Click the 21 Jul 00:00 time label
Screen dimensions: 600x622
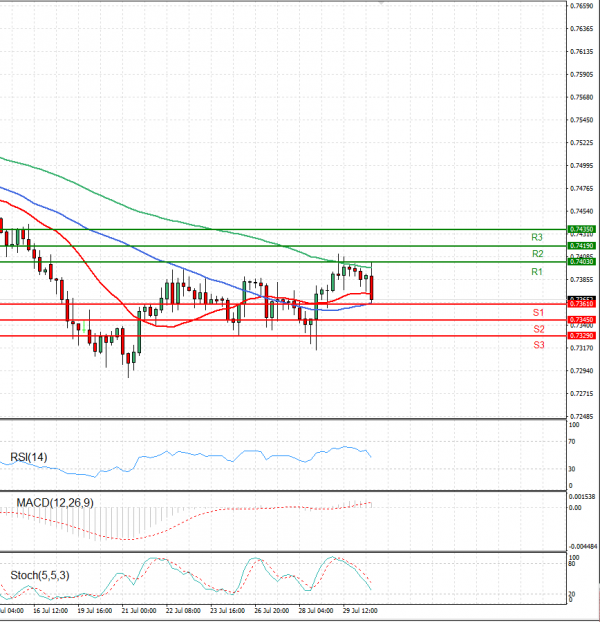pyautogui.click(x=139, y=611)
